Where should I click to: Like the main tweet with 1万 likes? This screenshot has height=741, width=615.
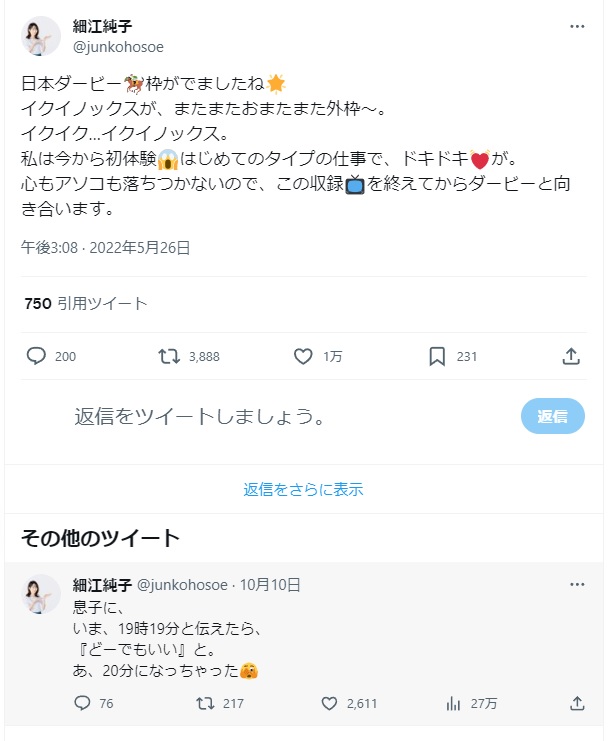(304, 356)
